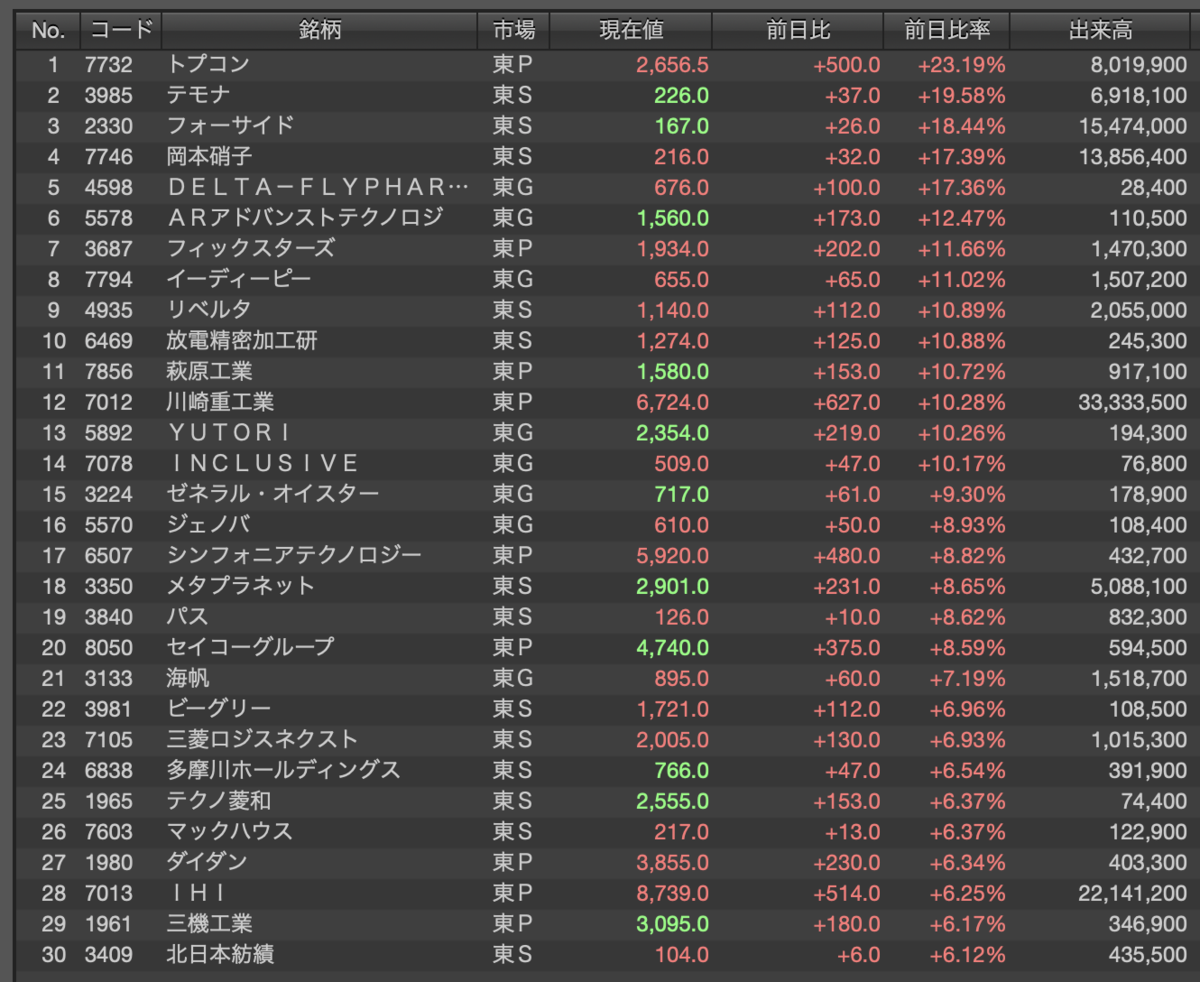1200x982 pixels.
Task: Click the 前日比率 column header
Action: [947, 30]
